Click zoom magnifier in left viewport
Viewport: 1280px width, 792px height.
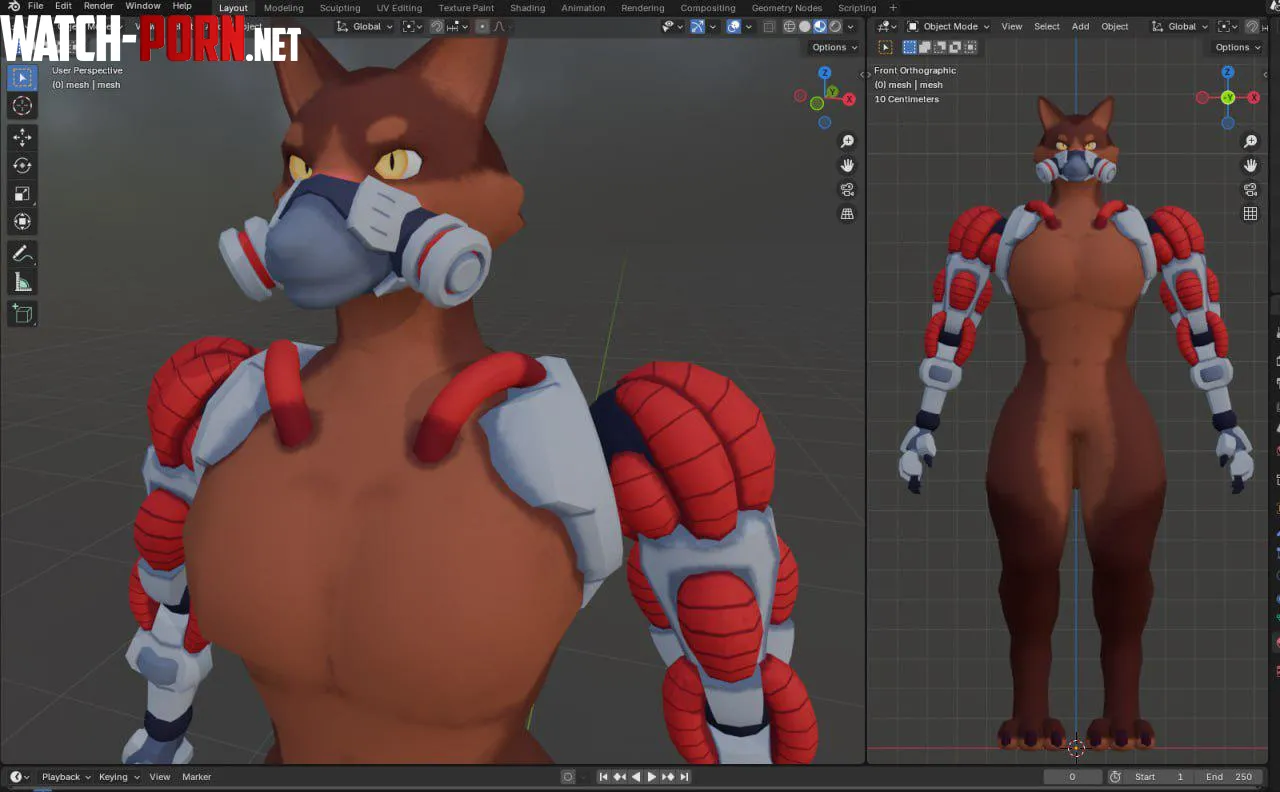pos(847,142)
